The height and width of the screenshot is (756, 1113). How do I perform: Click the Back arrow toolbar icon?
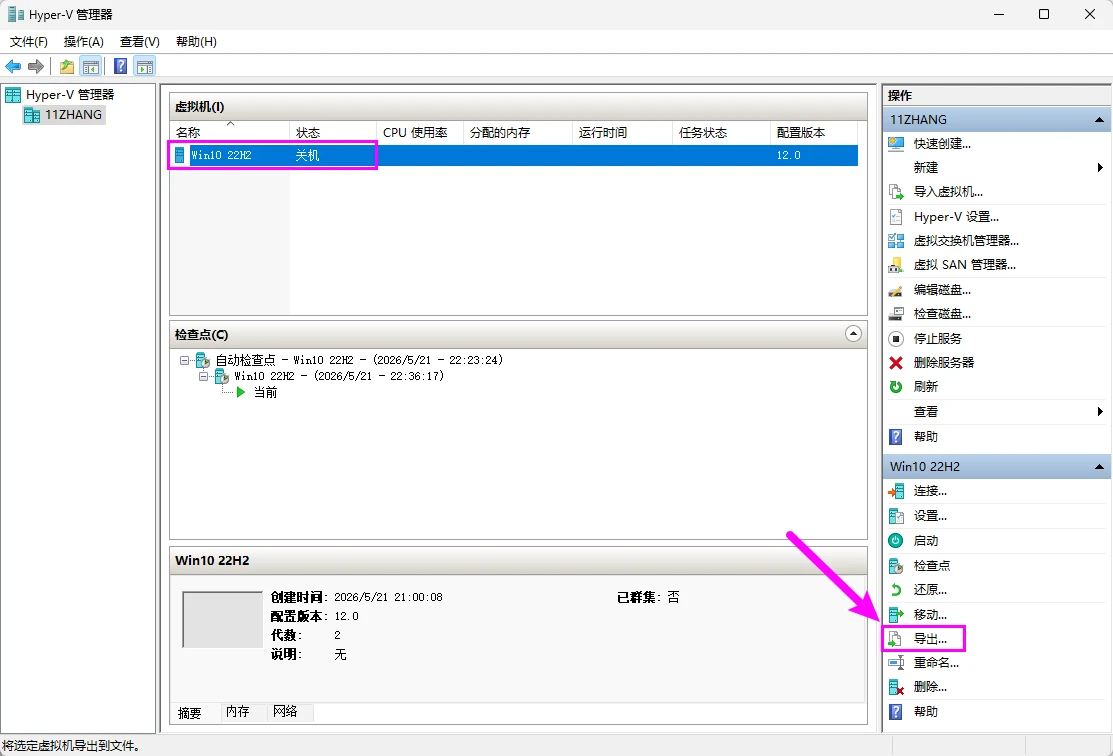click(x=13, y=67)
